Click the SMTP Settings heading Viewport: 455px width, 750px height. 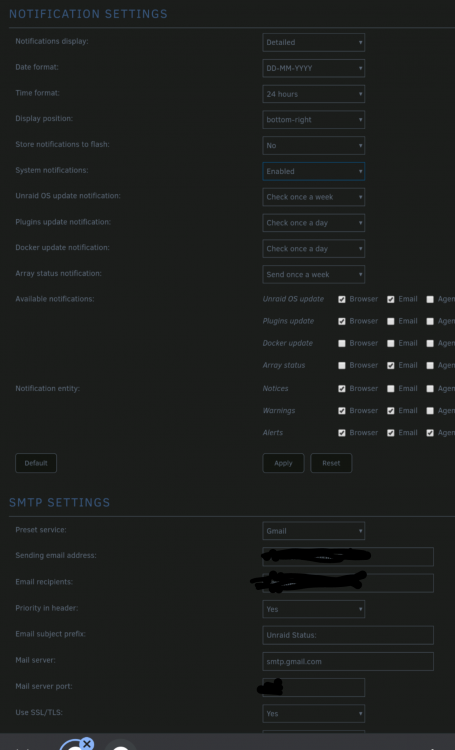[x=60, y=502]
